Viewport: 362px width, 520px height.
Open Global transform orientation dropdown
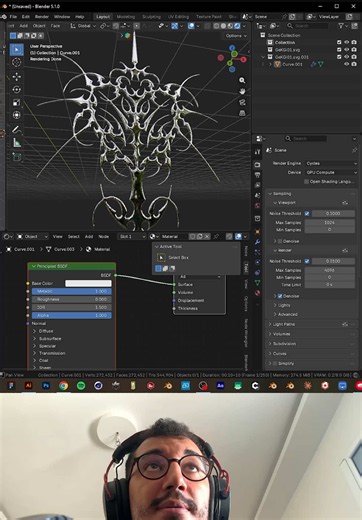[83, 26]
